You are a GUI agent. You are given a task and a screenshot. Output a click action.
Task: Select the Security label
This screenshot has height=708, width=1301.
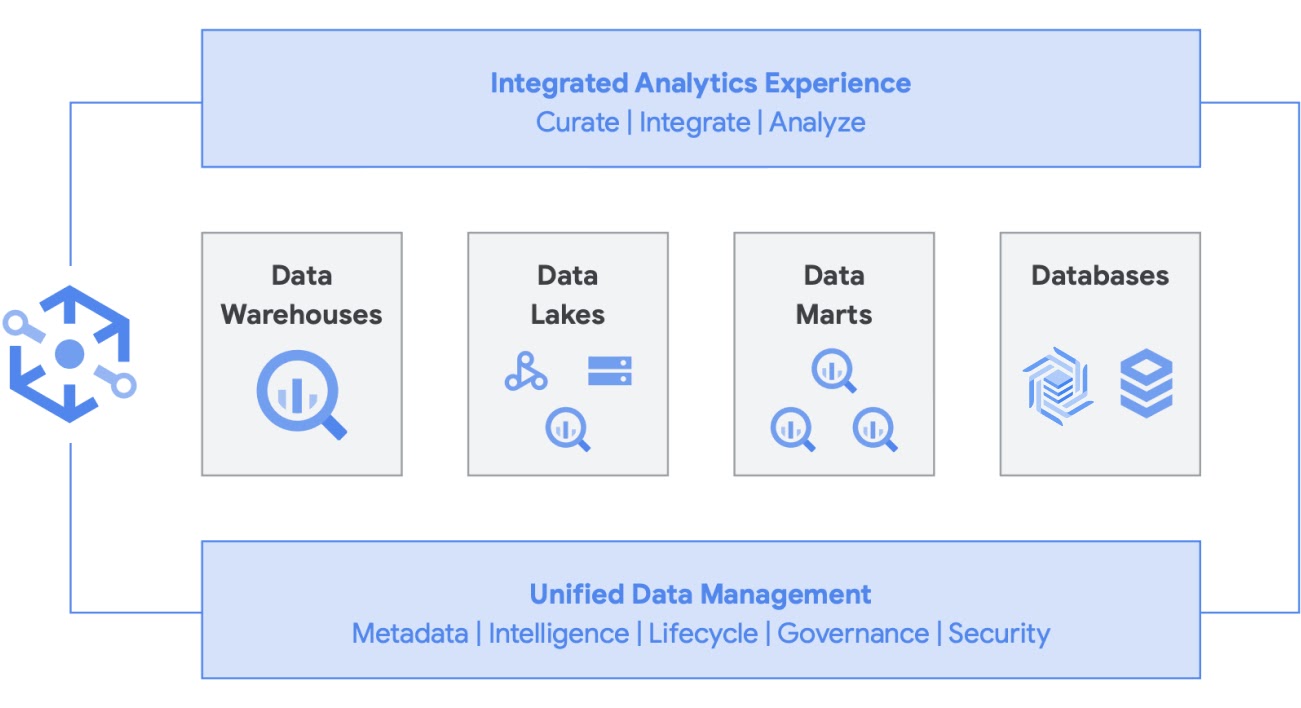tap(999, 634)
